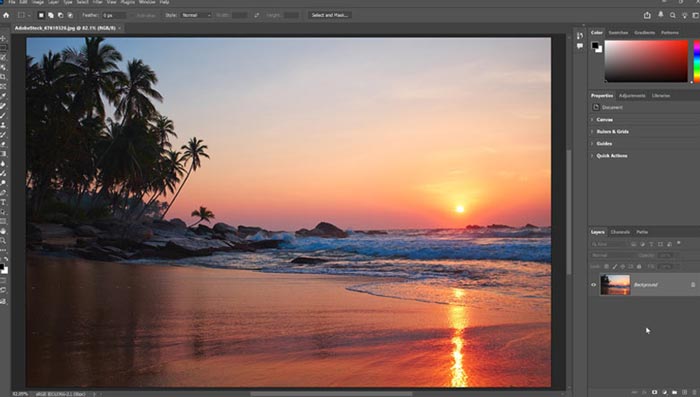
Task: Select the Crop tool
Action: click(3, 76)
